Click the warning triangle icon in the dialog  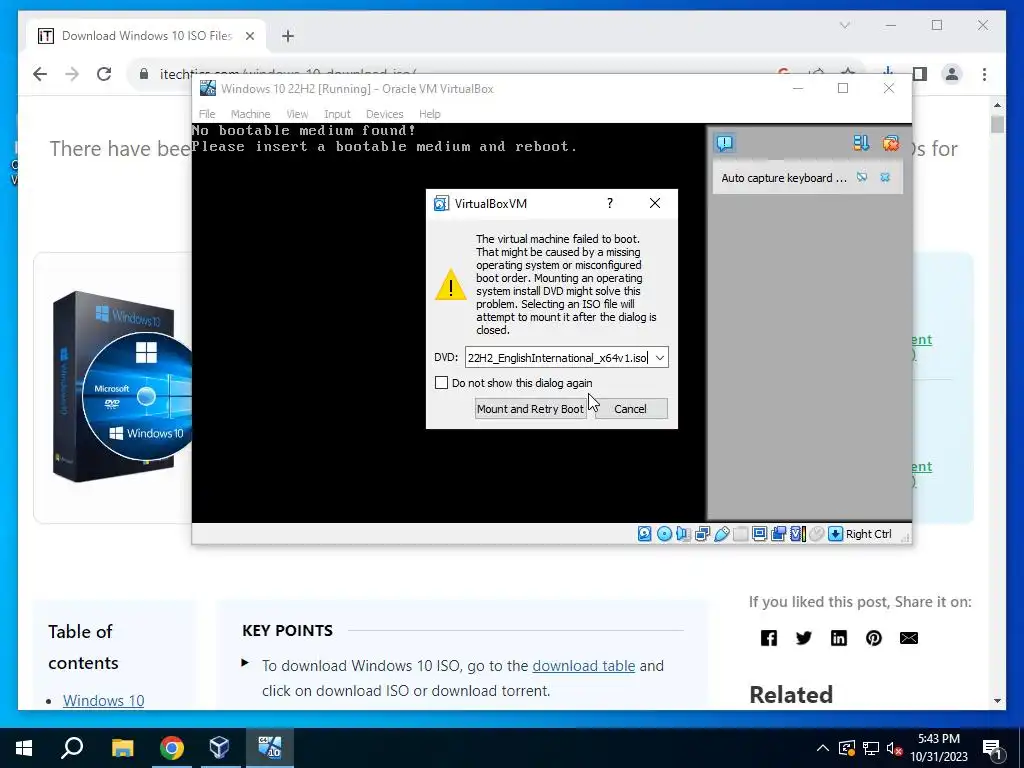tap(451, 285)
